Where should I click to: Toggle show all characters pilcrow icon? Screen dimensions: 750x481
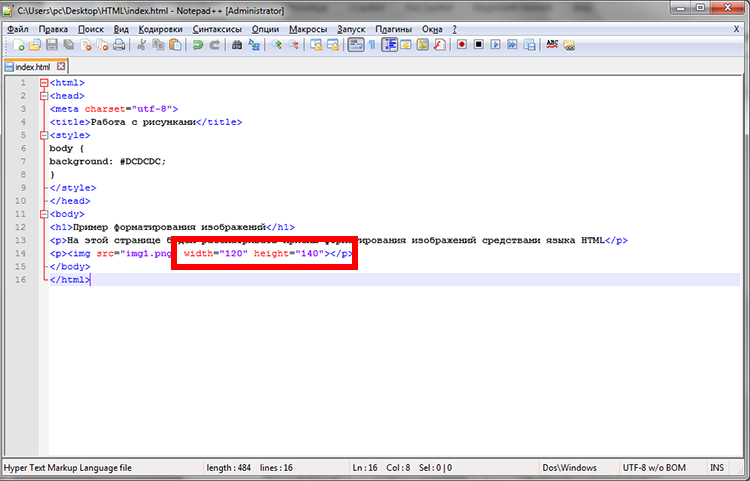pos(371,45)
